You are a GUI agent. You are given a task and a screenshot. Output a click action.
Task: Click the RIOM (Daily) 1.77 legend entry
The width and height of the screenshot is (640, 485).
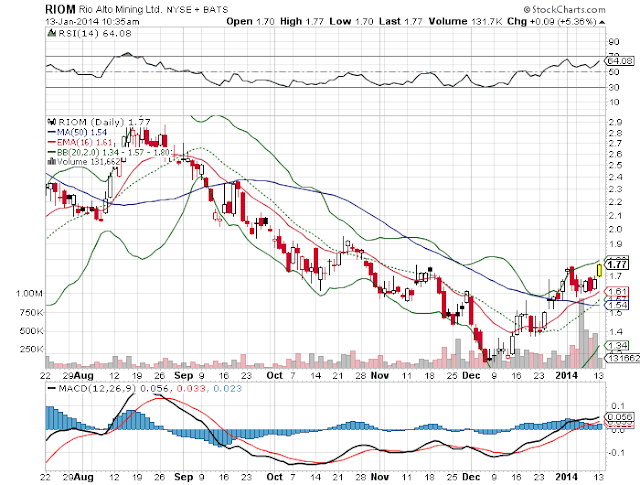point(104,122)
